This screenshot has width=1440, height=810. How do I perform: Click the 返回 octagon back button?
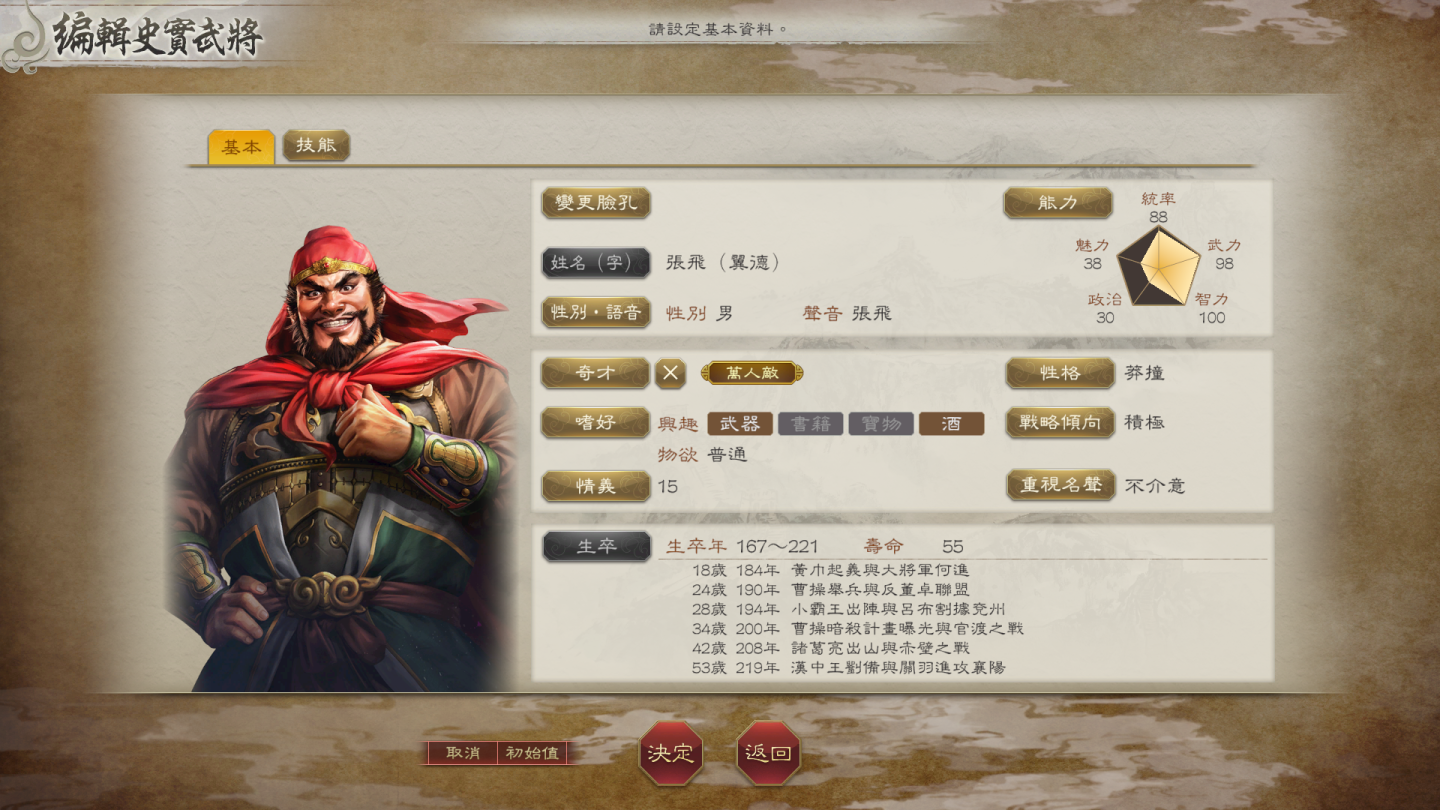coord(768,753)
